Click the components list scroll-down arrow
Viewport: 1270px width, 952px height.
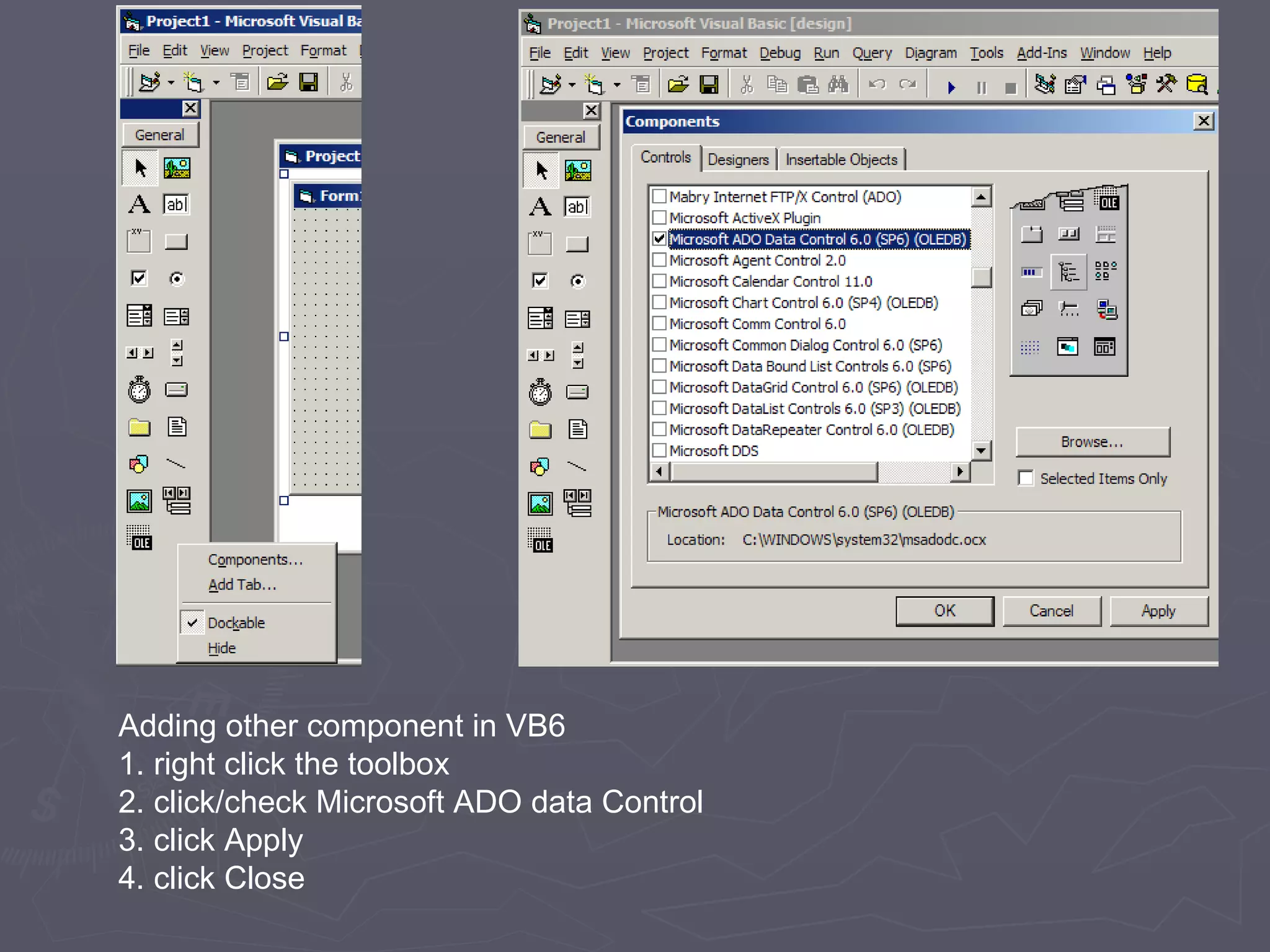pos(981,451)
